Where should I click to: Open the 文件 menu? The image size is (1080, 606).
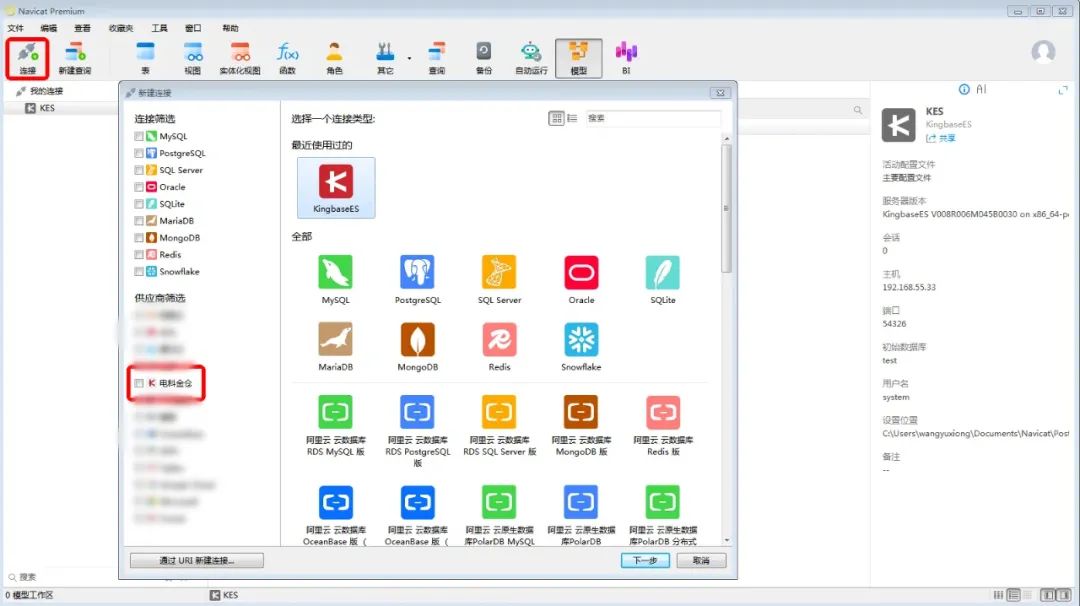click(x=15, y=28)
